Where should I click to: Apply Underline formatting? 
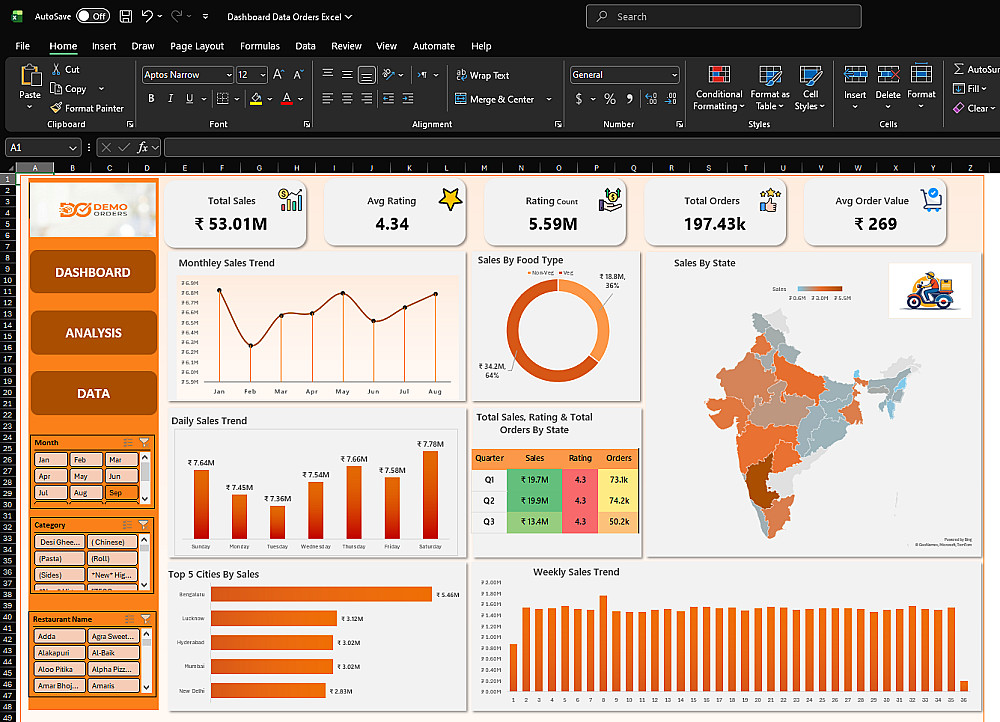click(x=189, y=98)
